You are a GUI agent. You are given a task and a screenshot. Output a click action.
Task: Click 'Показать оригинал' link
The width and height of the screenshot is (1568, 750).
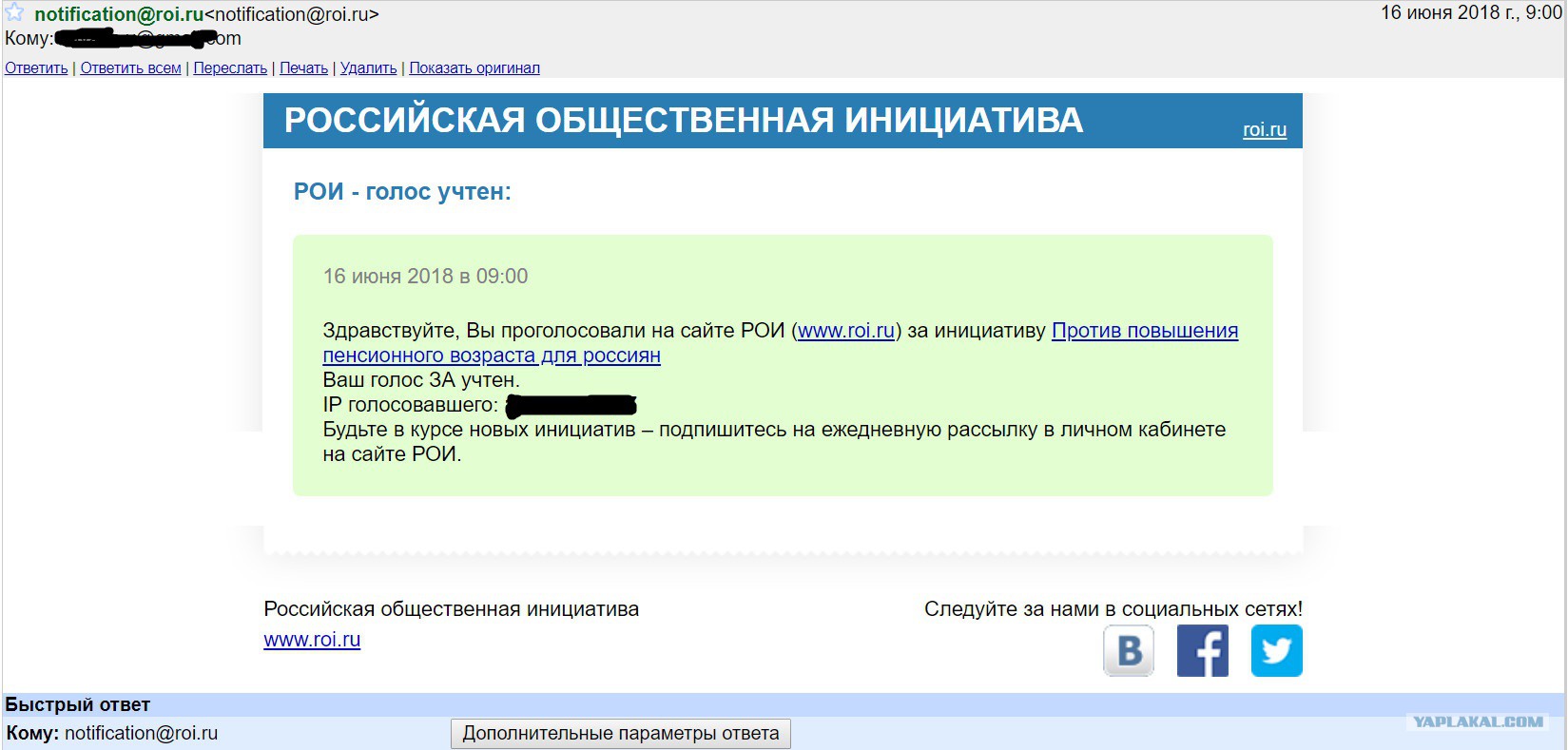pos(474,68)
